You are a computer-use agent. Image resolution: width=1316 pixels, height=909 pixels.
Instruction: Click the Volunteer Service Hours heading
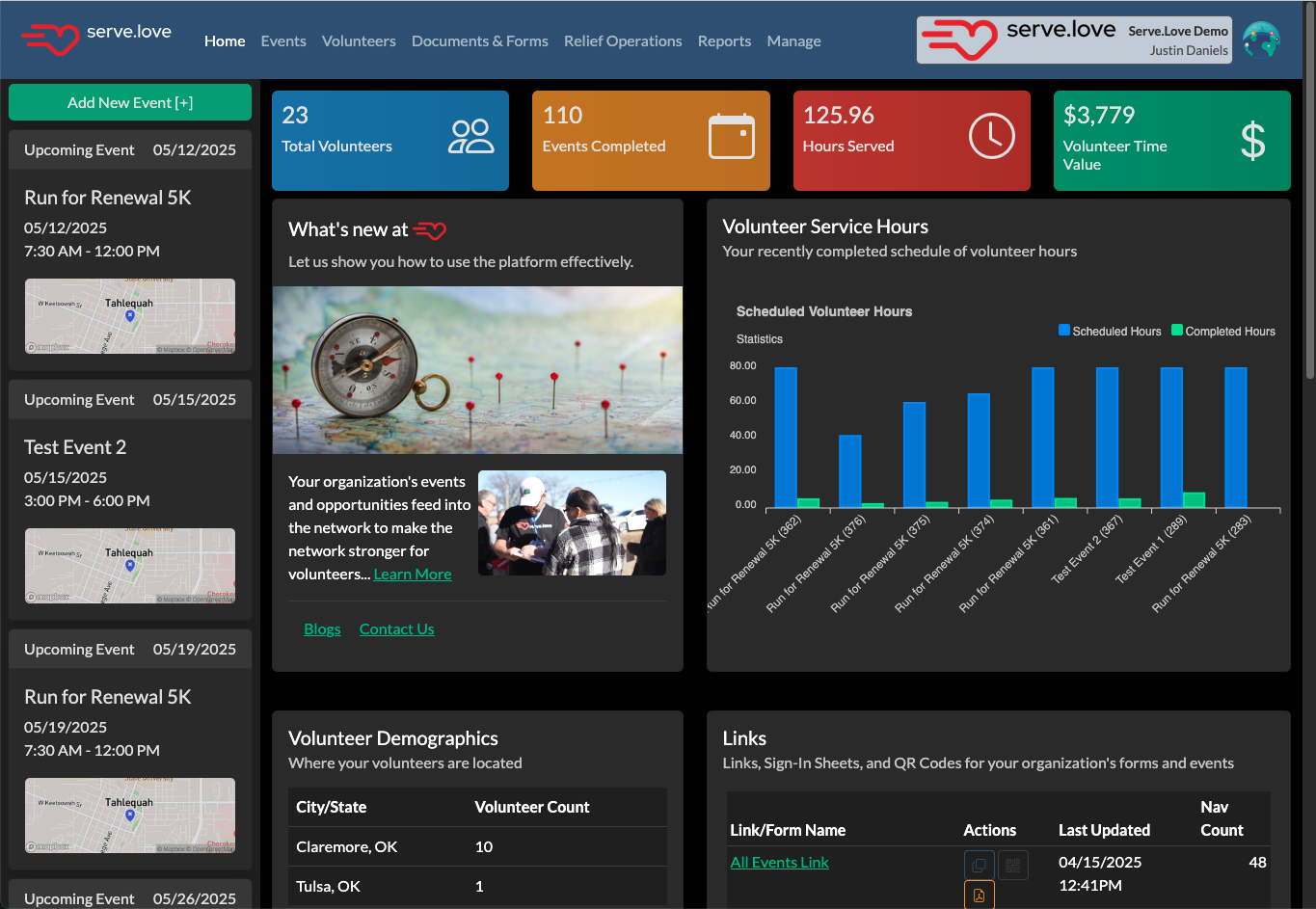tap(825, 227)
